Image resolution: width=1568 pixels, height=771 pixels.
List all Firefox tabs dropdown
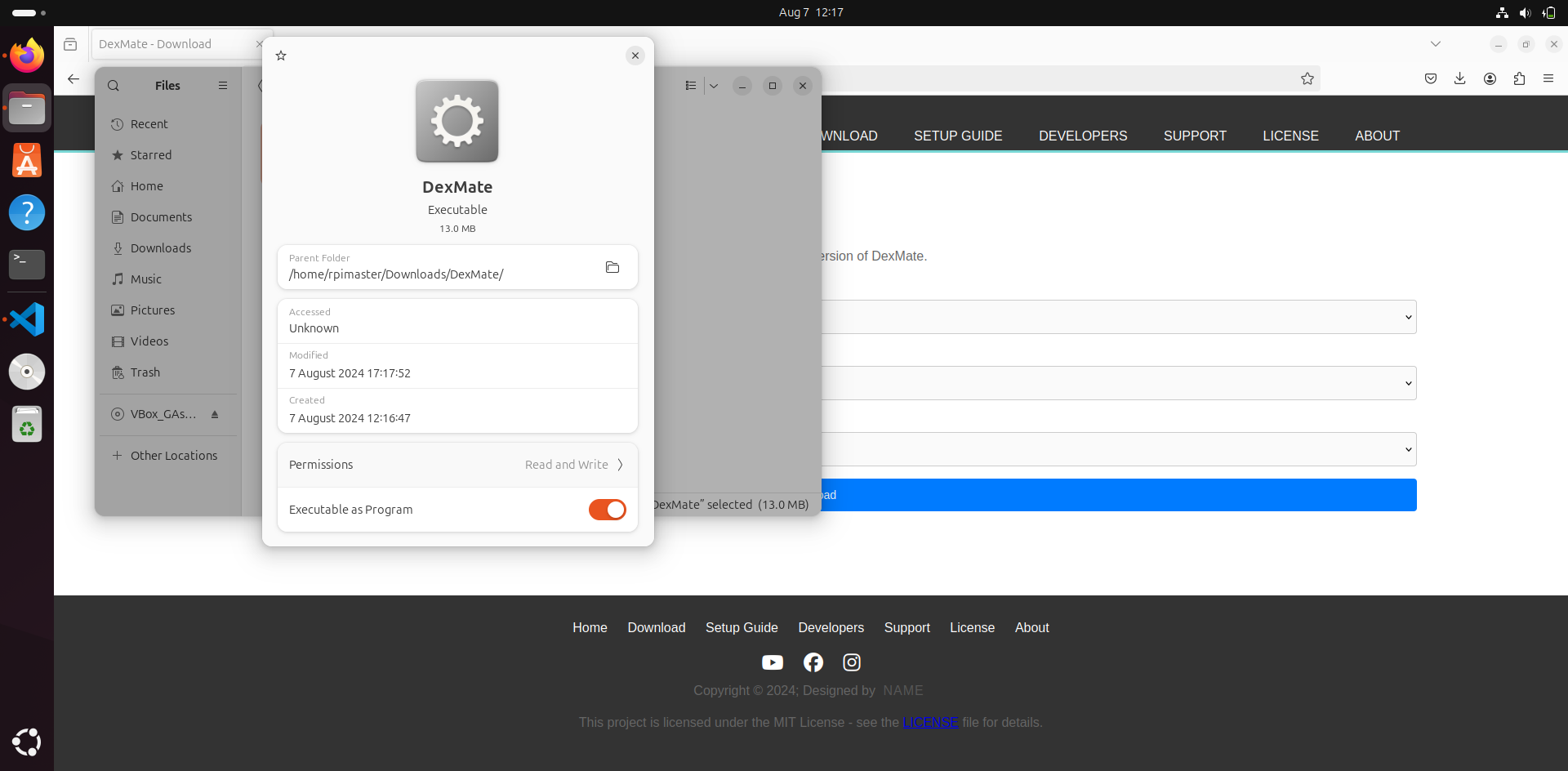pyautogui.click(x=1436, y=44)
